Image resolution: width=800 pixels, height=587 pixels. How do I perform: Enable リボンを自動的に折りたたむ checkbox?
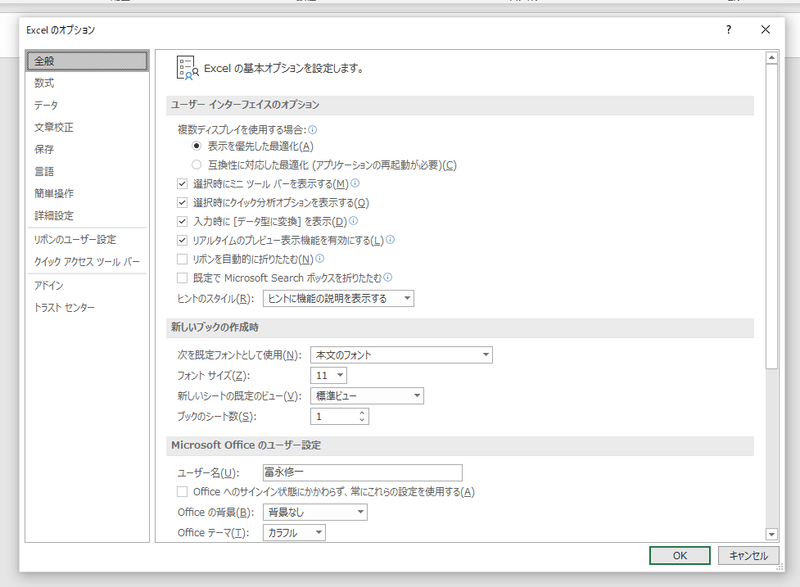pos(182,259)
